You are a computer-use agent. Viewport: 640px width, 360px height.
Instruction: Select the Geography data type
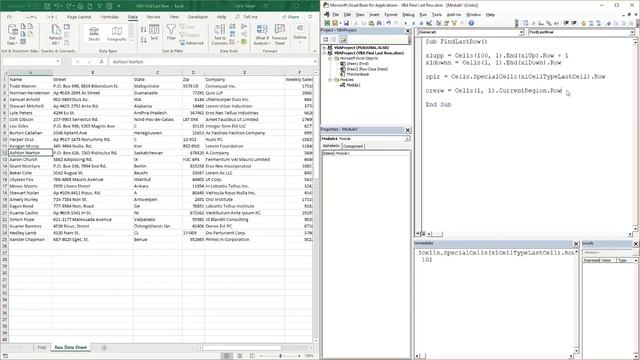(x=117, y=33)
